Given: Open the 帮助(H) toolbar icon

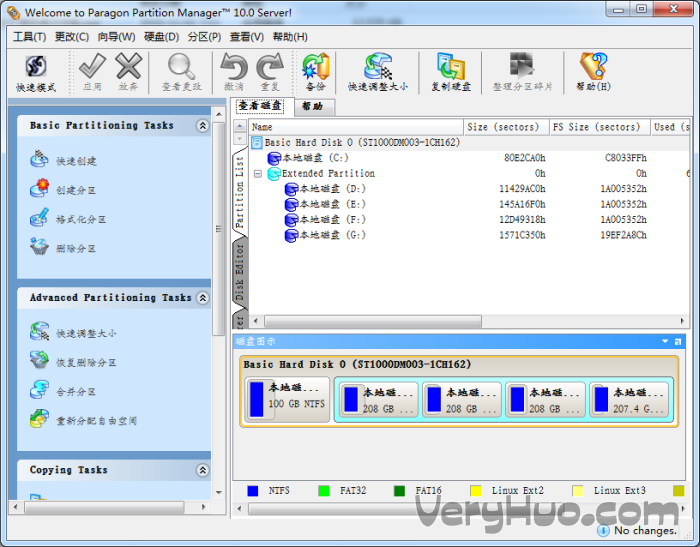Looking at the screenshot, I should (593, 73).
